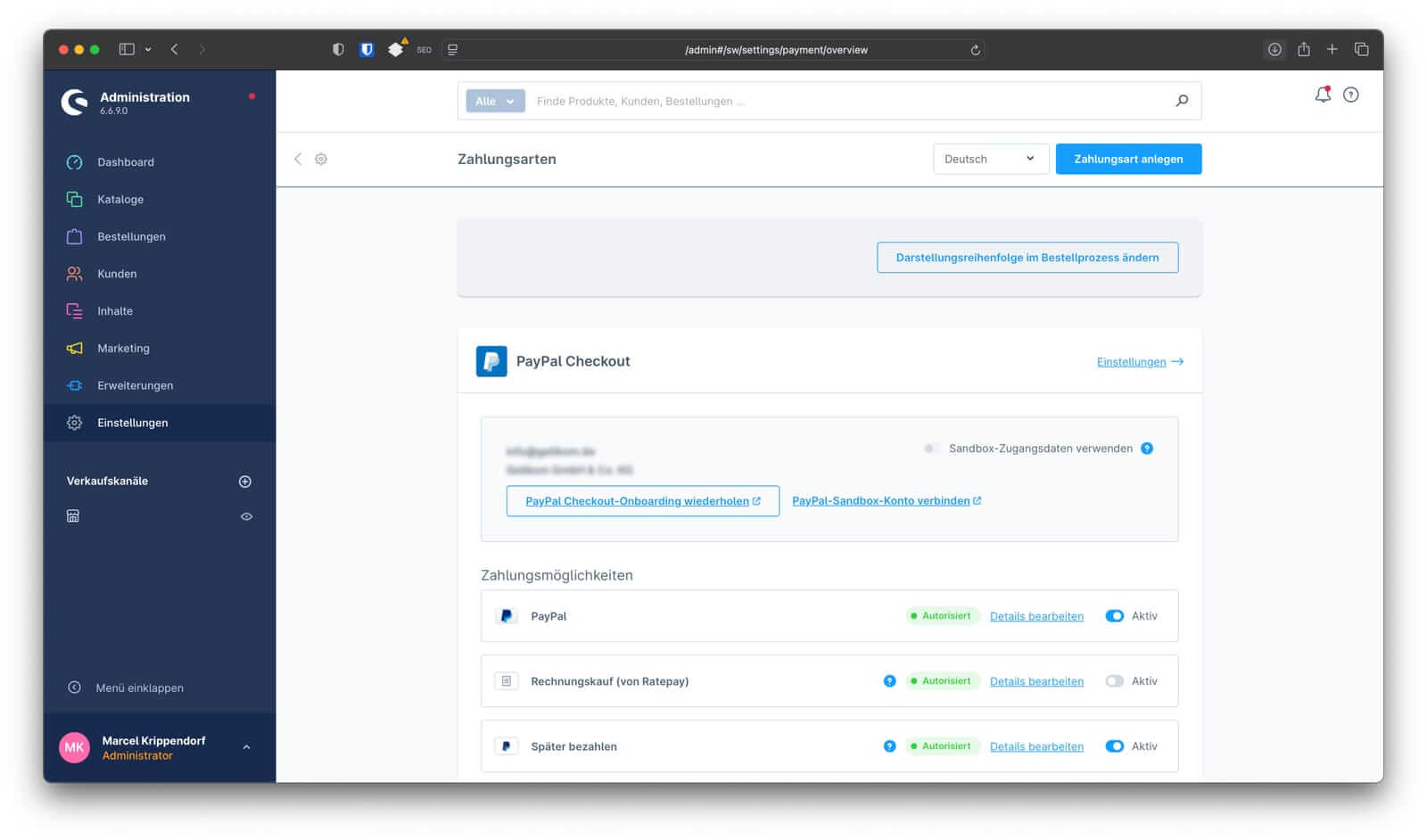Click the browser page reload icon
The image size is (1427, 840).
point(975,50)
